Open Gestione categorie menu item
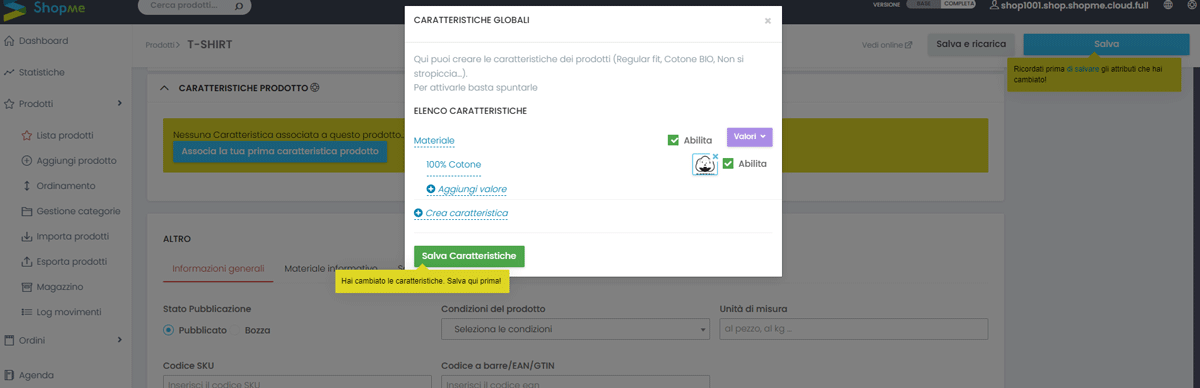The height and width of the screenshot is (388, 1200). click(x=71, y=211)
